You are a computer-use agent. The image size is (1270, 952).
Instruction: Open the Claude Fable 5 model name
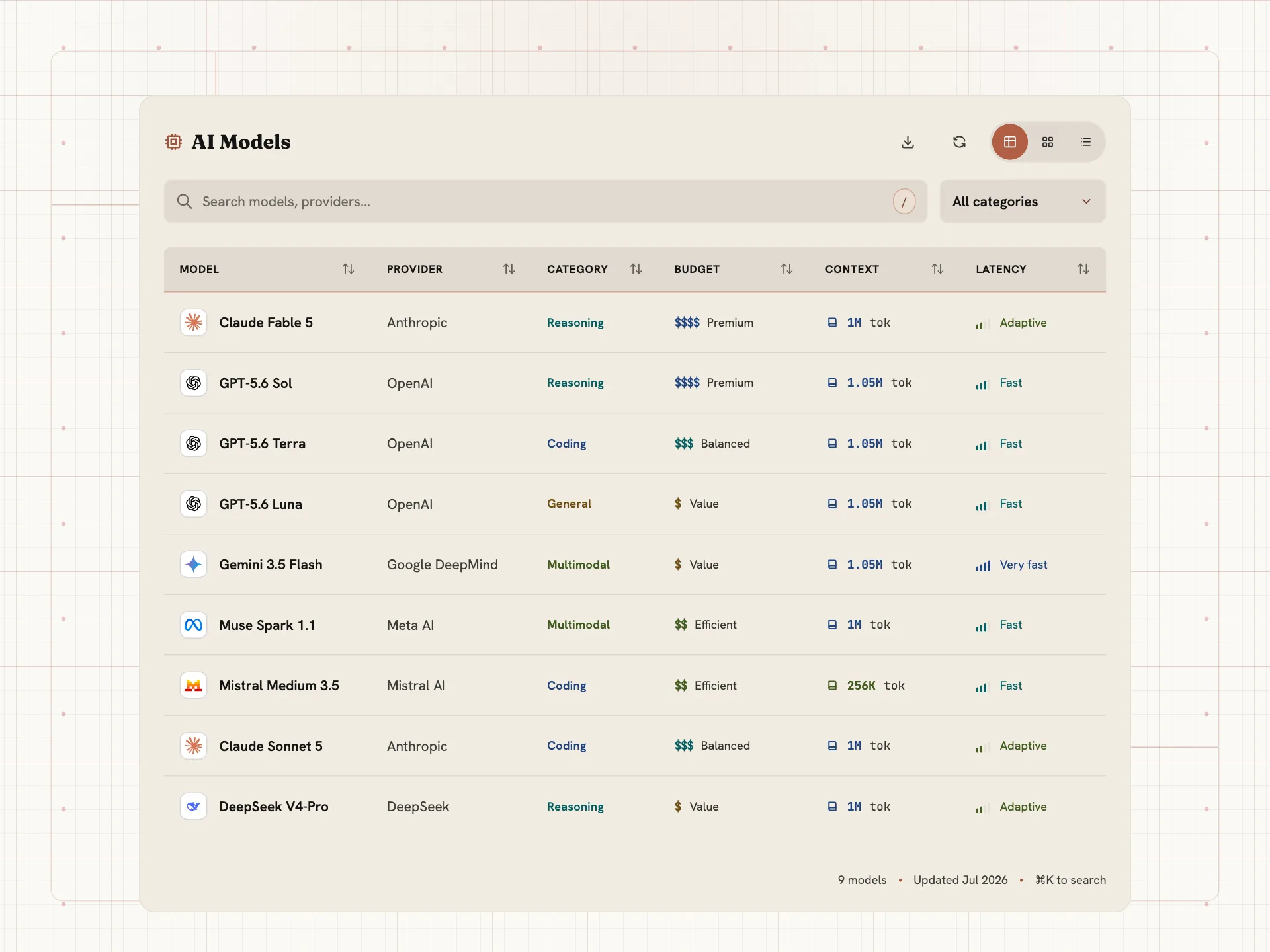point(266,323)
